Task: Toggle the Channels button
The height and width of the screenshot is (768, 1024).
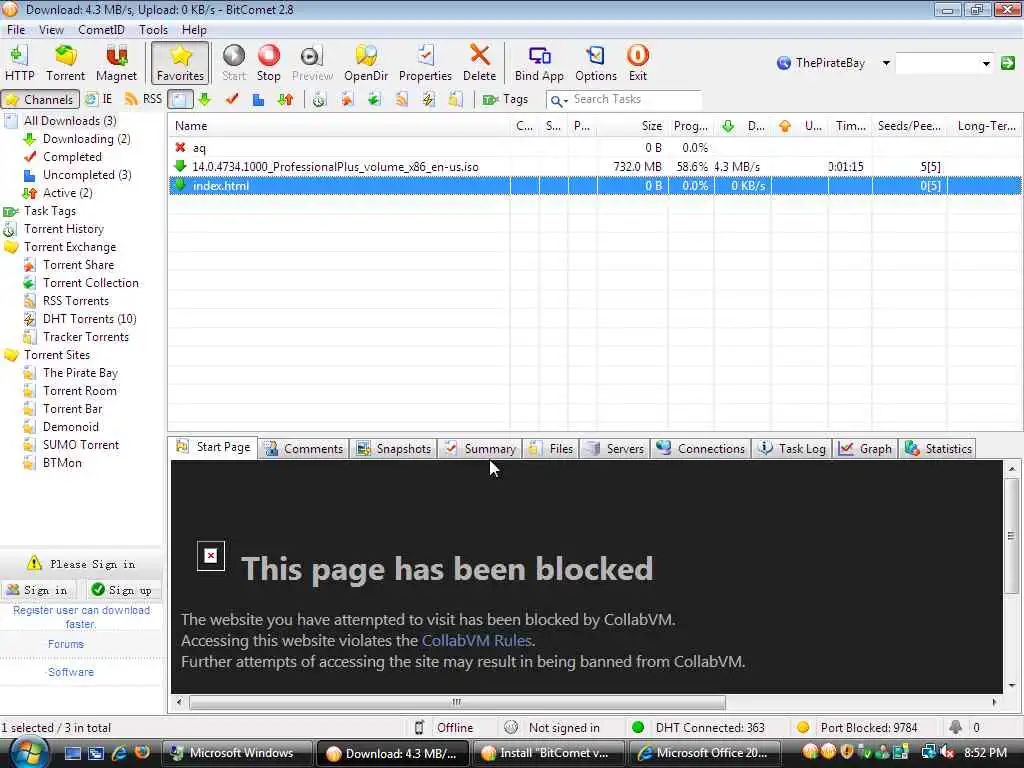Action: pyautogui.click(x=40, y=99)
